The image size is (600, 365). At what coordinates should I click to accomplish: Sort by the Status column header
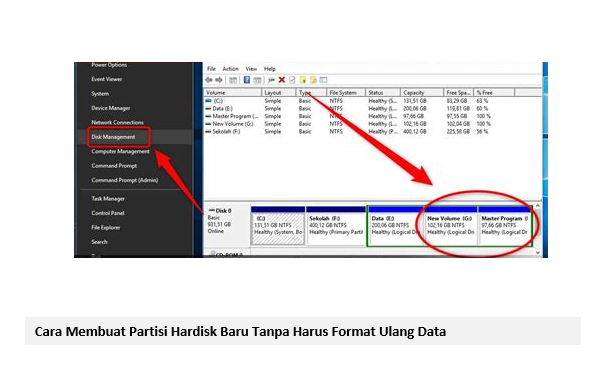tap(383, 93)
